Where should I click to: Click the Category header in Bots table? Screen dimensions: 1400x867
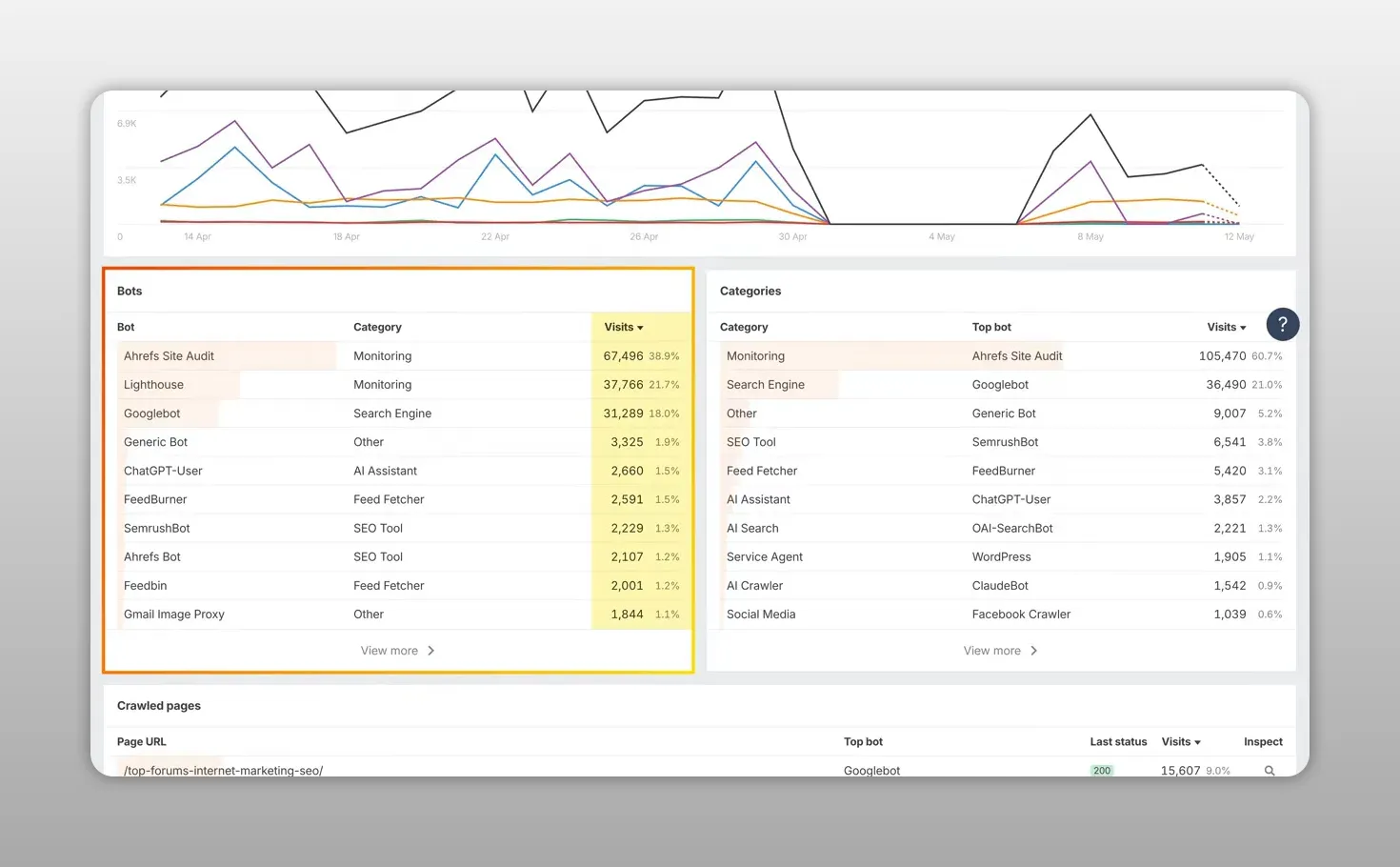(x=377, y=327)
